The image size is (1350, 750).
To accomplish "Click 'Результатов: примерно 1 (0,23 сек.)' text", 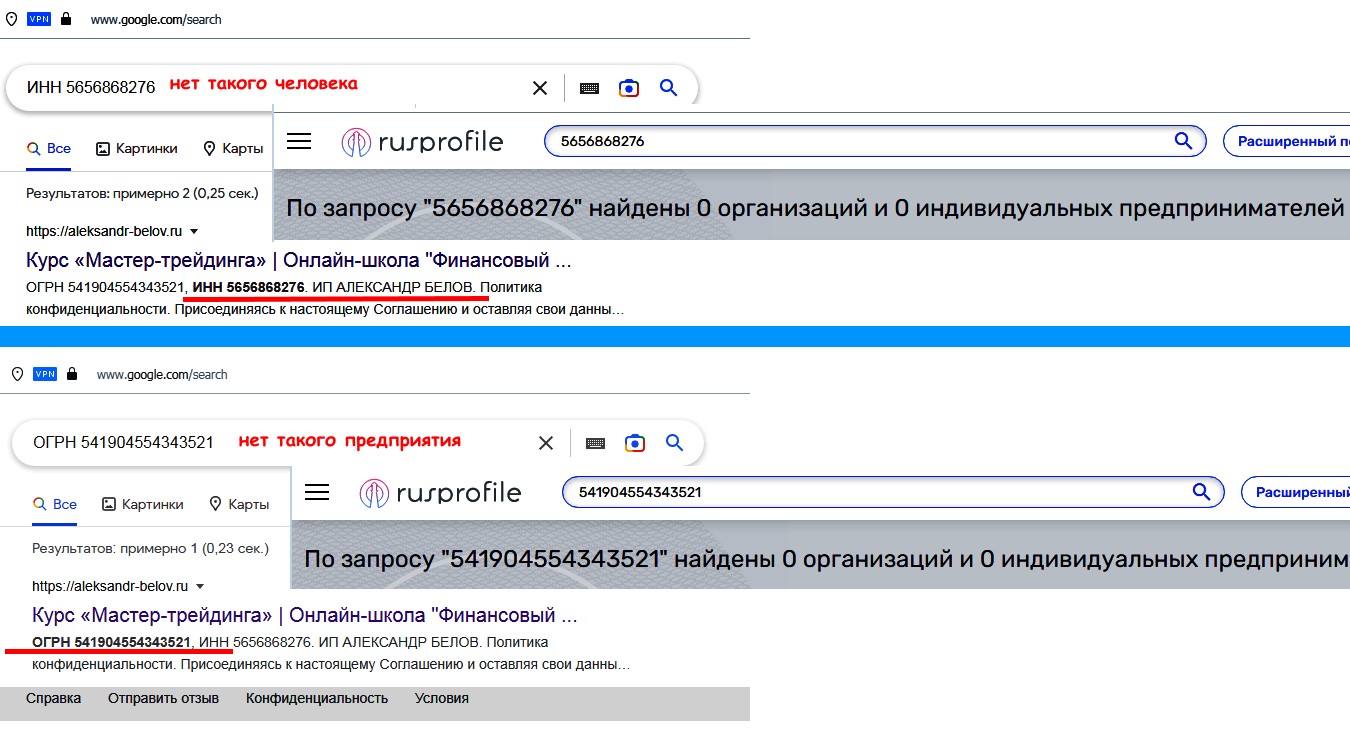I will tap(150, 548).
